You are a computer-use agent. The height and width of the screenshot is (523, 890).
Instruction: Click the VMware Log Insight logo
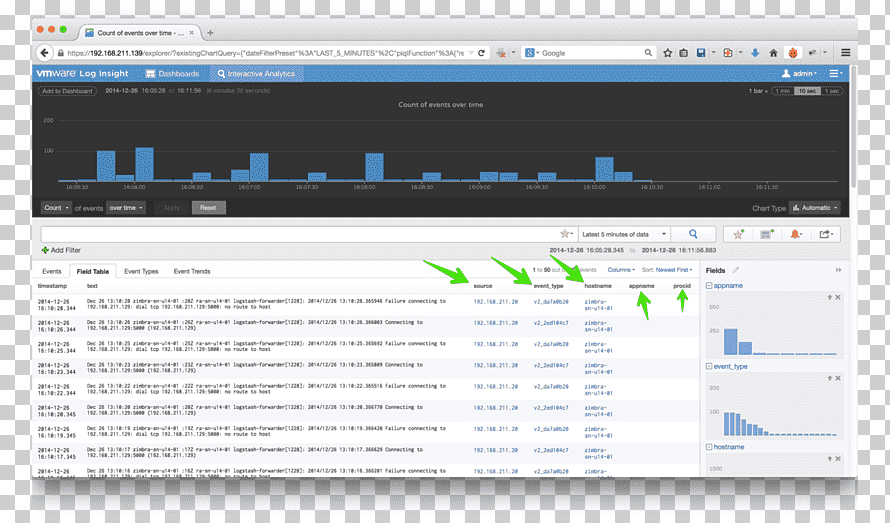point(82,73)
